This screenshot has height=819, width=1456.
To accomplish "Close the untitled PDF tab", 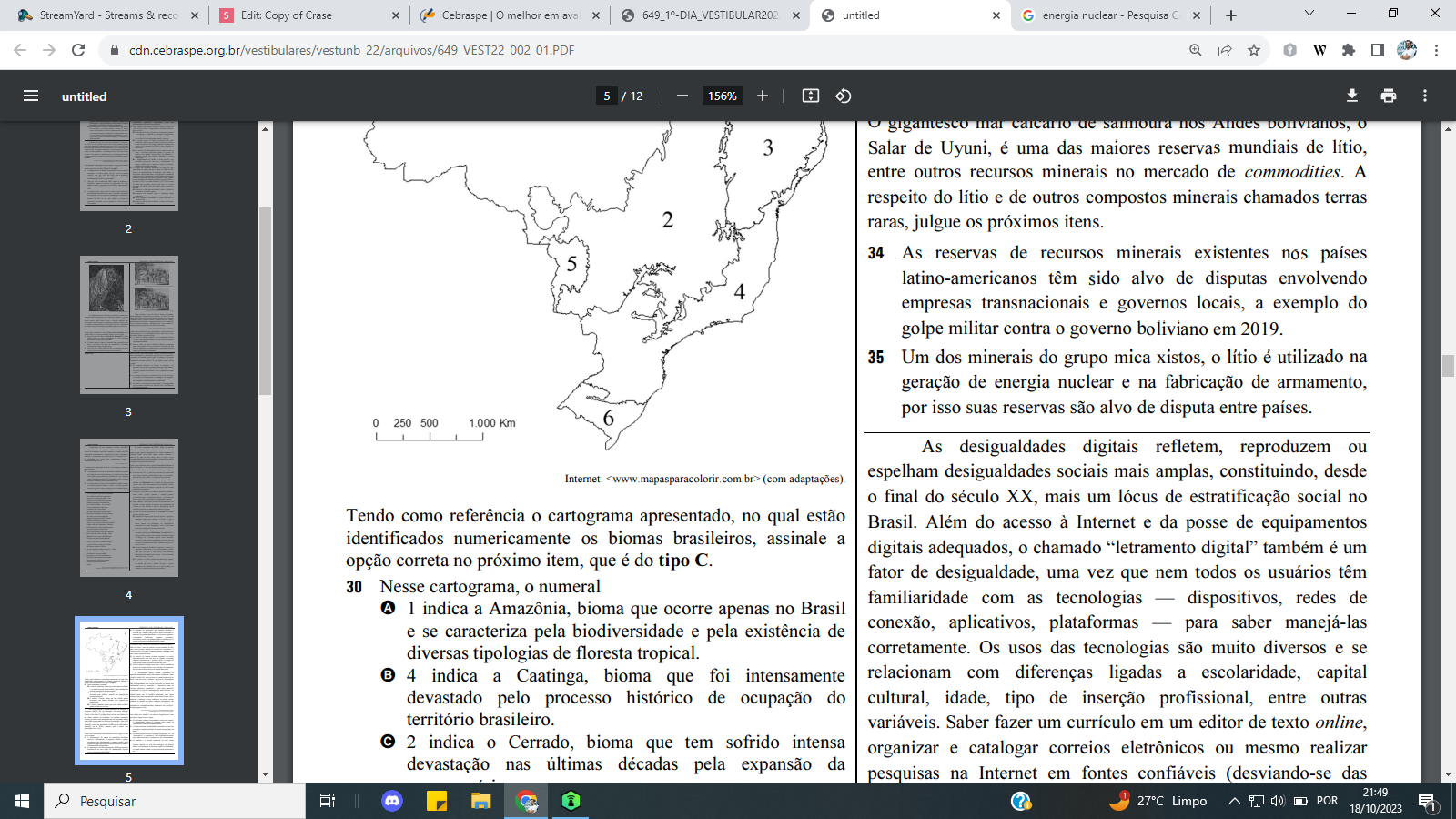I will pos(996,15).
